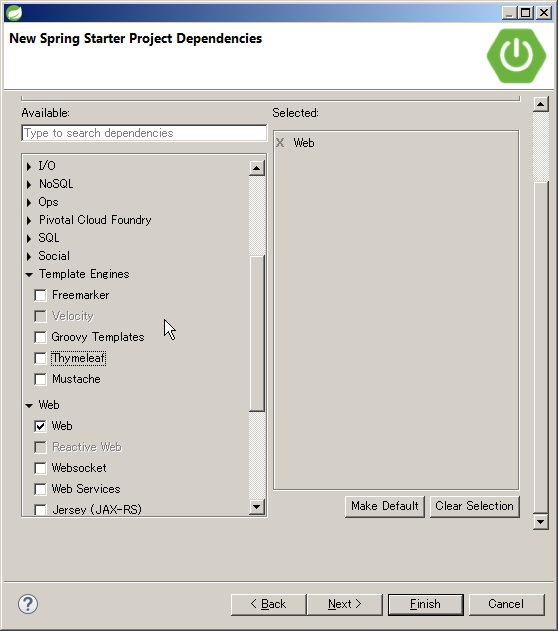Click the Spring Boot power logo
This screenshot has width=558, height=631.
coord(516,56)
